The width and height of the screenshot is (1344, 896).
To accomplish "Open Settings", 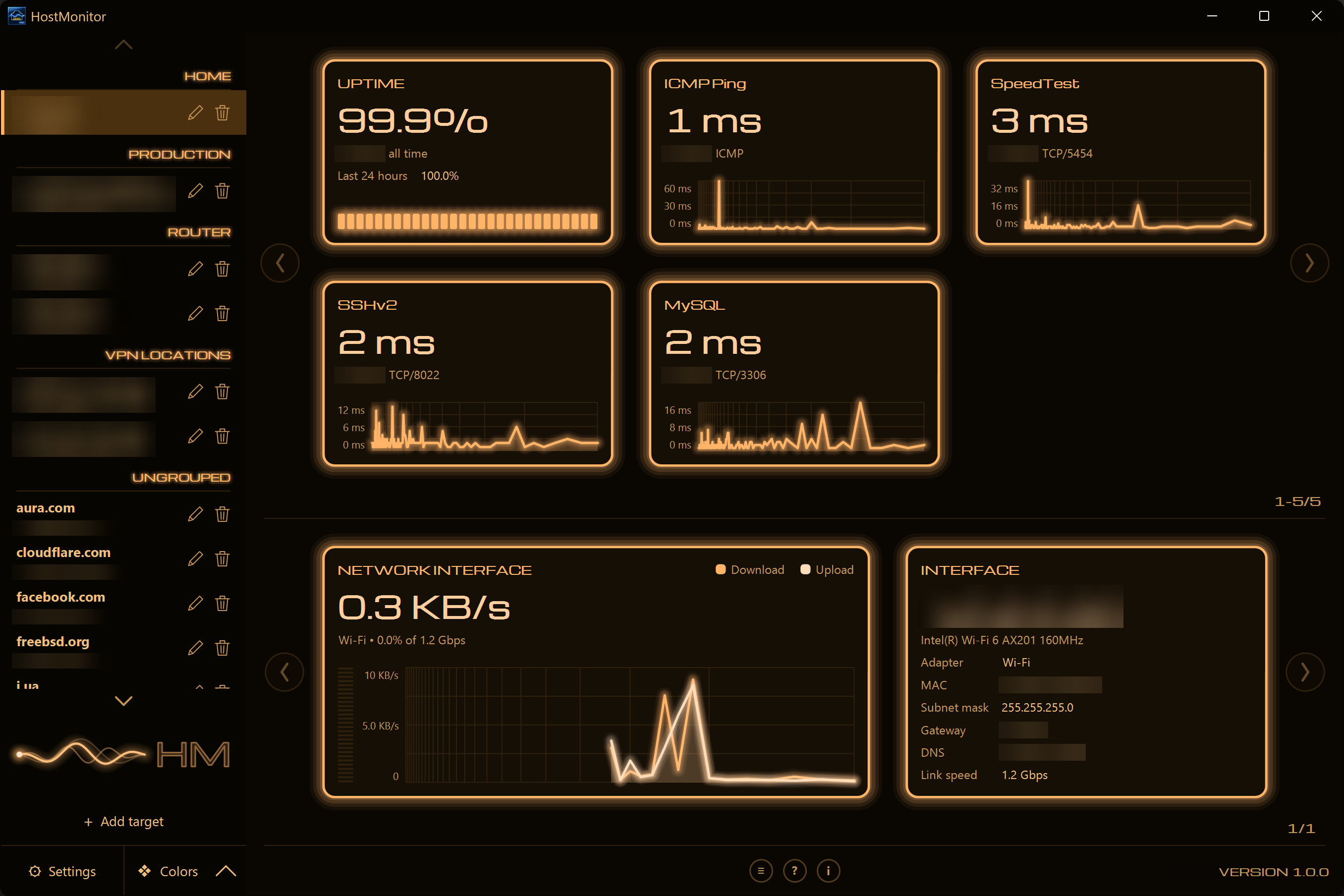I will (x=62, y=871).
